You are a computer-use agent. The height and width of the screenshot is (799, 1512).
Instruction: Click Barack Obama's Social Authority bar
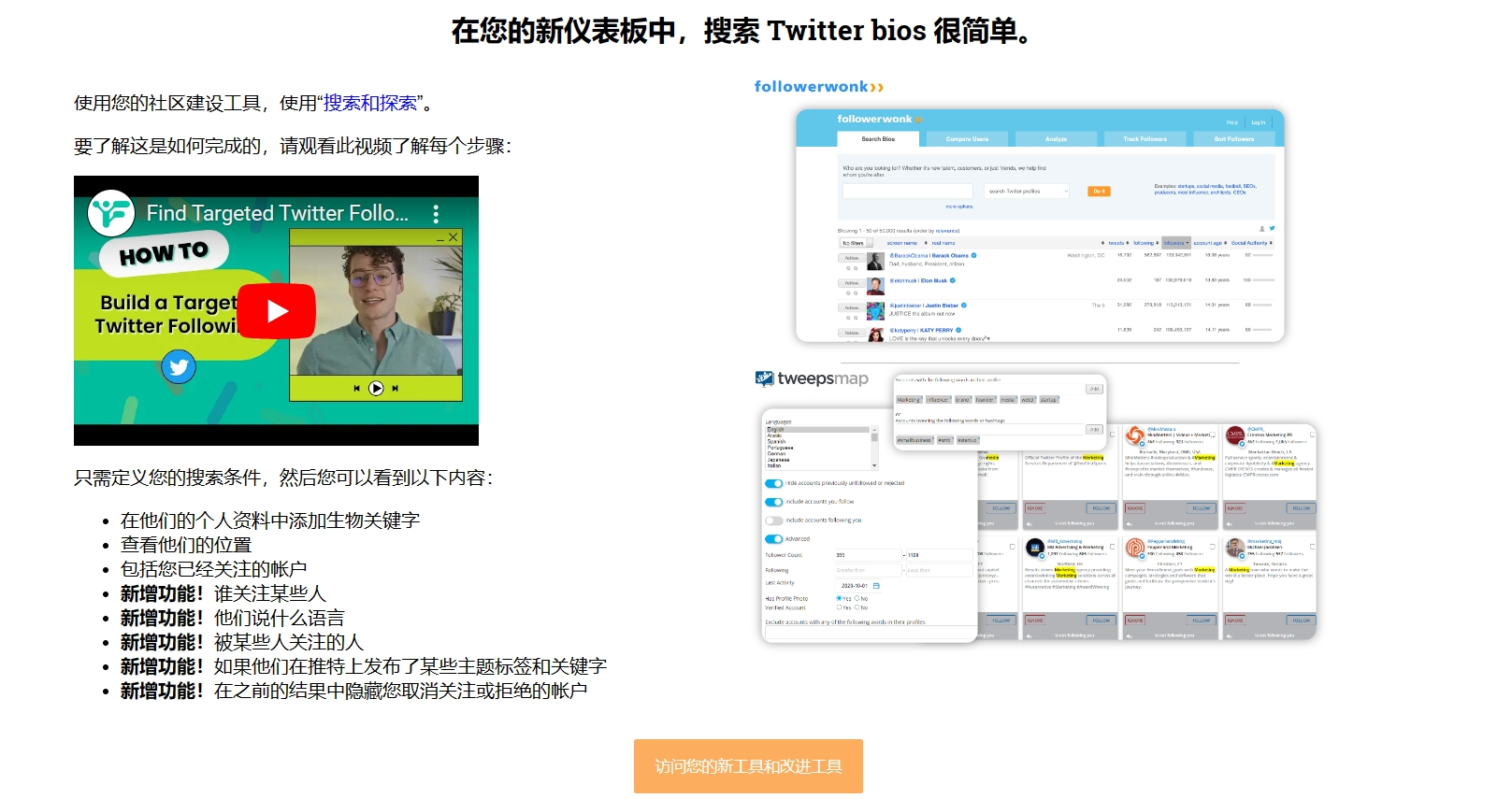click(1263, 255)
